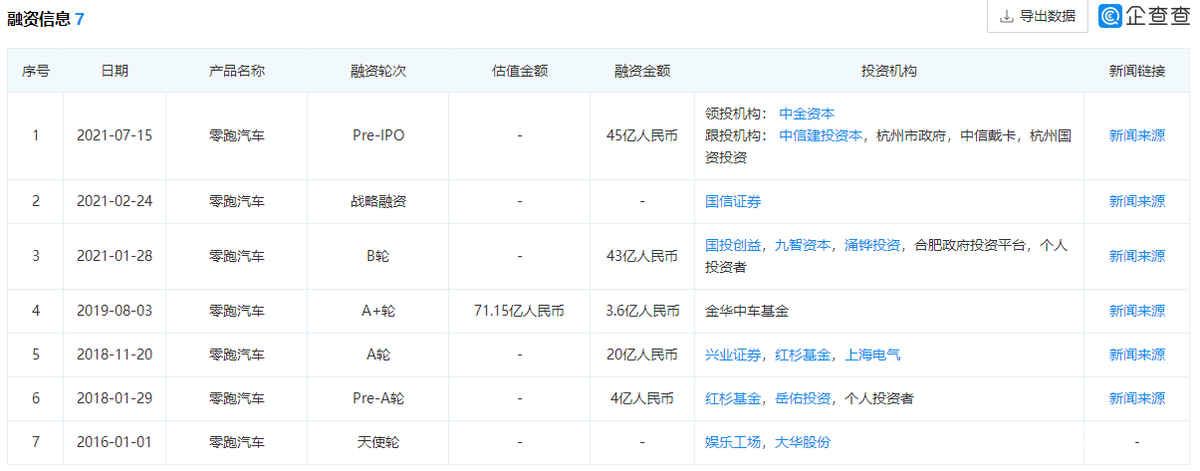This screenshot has width=1200, height=471.
Task: Click the 新闻链接 column header
Action: coord(1137,71)
